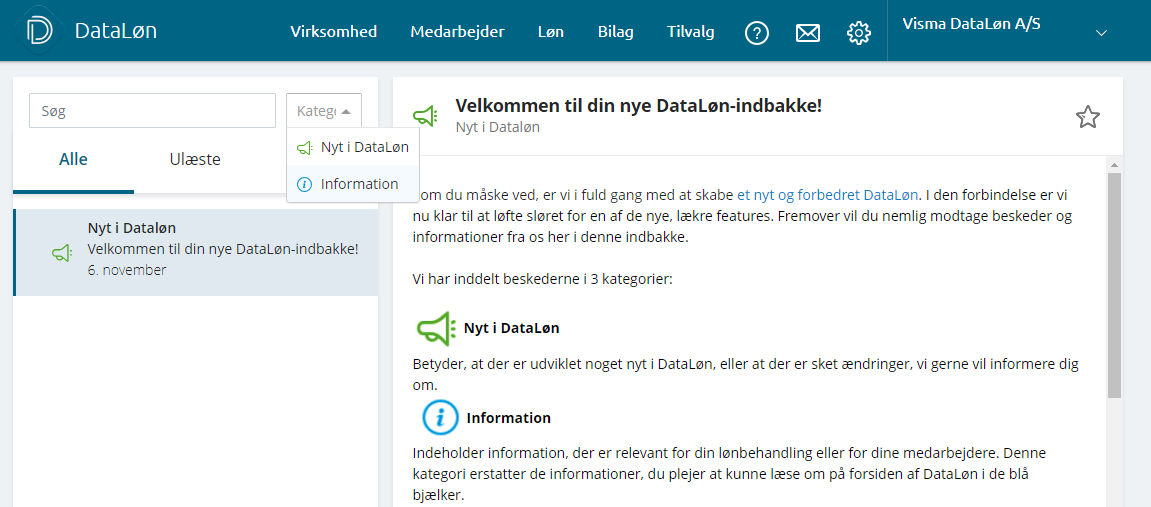Viewport: 1151px width, 507px height.
Task: Open settings gear icon
Action: pos(858,33)
